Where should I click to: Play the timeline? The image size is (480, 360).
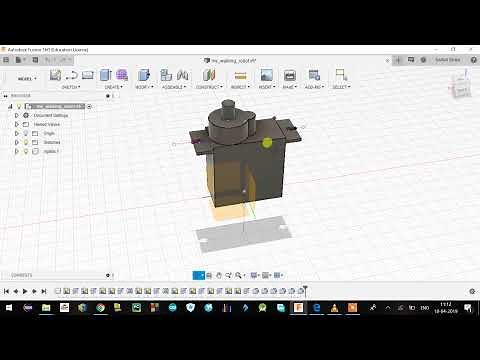coord(25,291)
